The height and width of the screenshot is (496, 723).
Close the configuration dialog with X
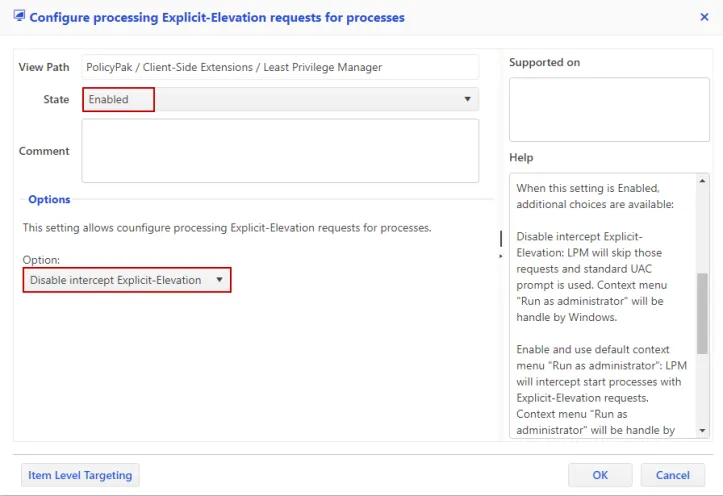[x=704, y=17]
